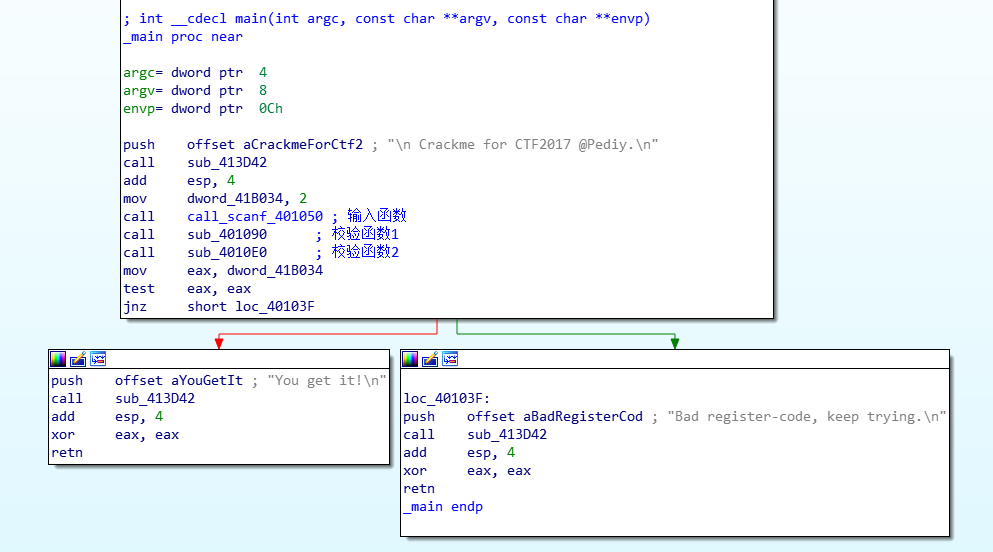Viewport: 993px width, 552px height.
Task: Click xor eax, eax in loc_40103F node
Action: (x=467, y=470)
